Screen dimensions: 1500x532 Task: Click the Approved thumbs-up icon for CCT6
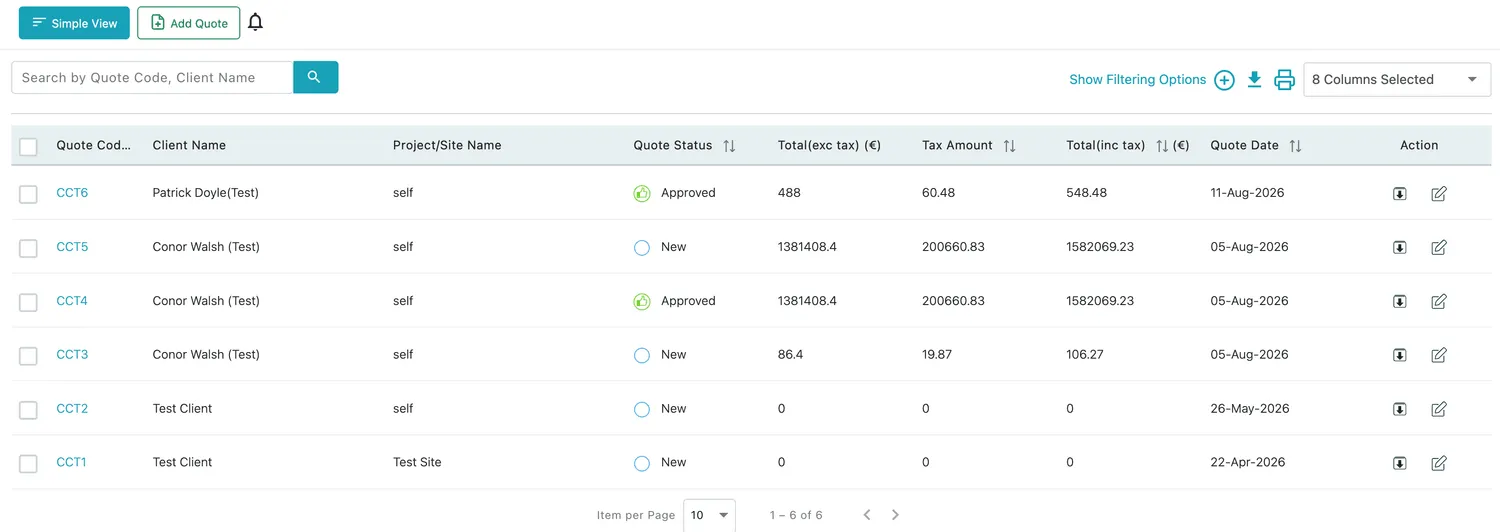642,193
